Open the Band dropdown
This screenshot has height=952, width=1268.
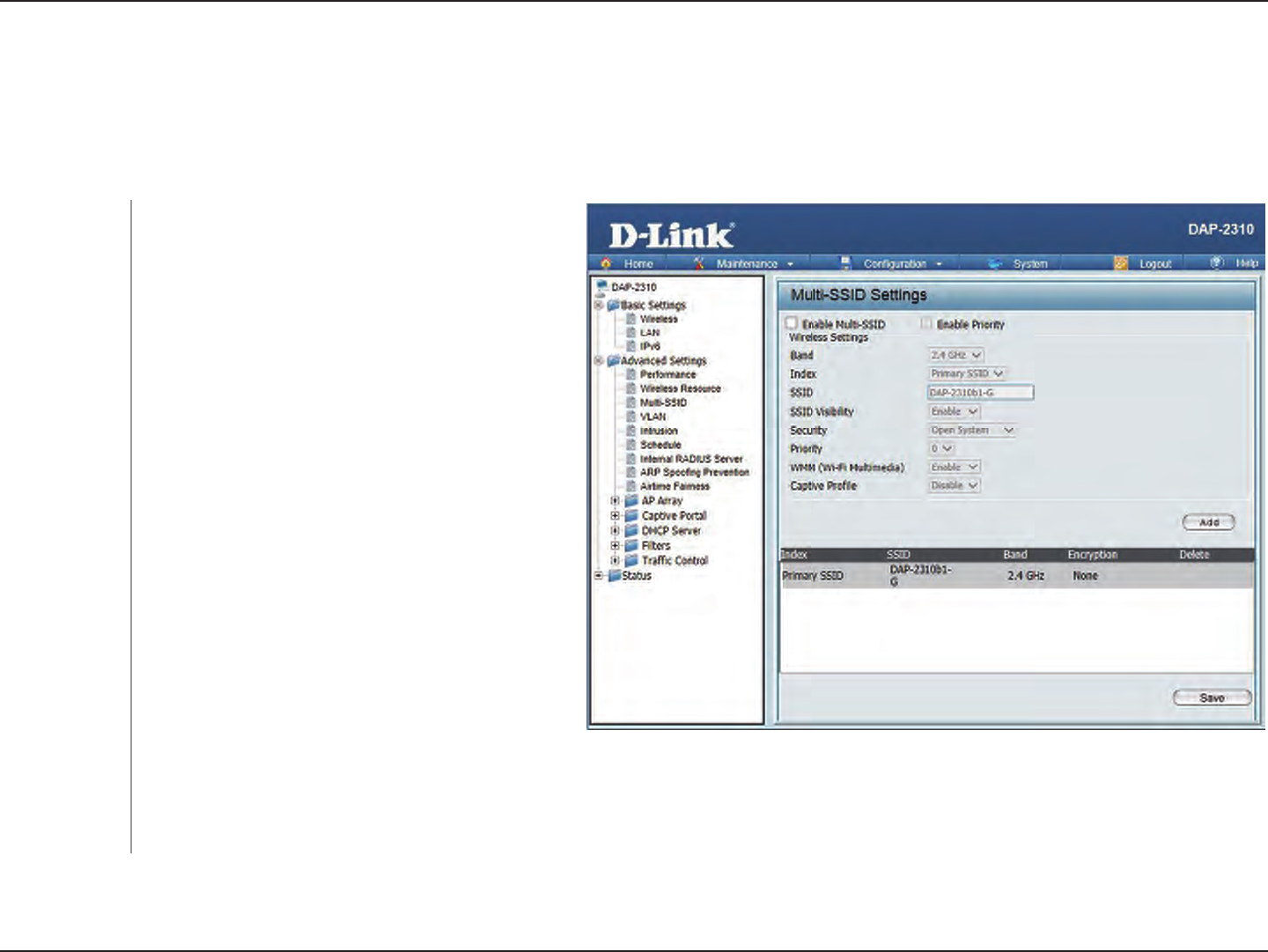coord(956,355)
